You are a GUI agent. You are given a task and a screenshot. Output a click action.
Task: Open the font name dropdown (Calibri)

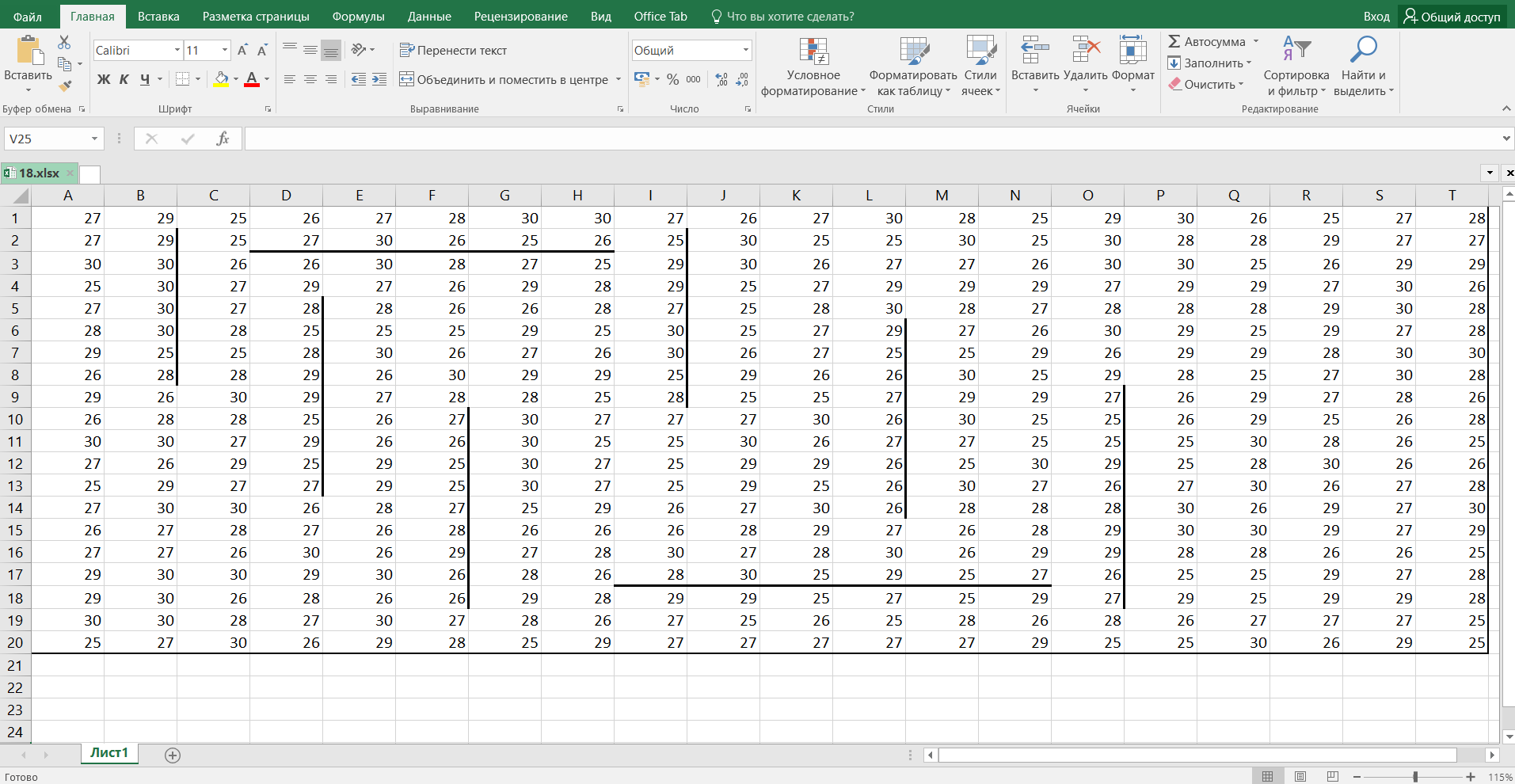pos(177,51)
